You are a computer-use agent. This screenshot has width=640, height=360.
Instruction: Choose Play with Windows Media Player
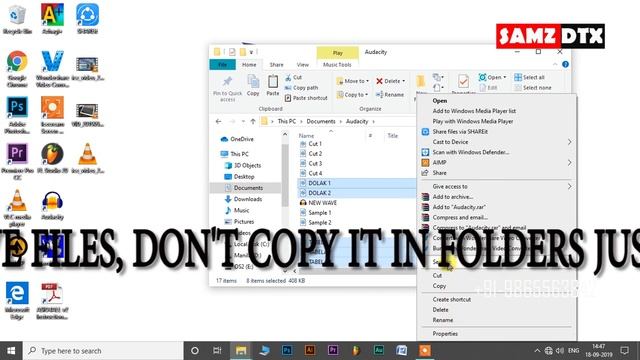(x=473, y=121)
